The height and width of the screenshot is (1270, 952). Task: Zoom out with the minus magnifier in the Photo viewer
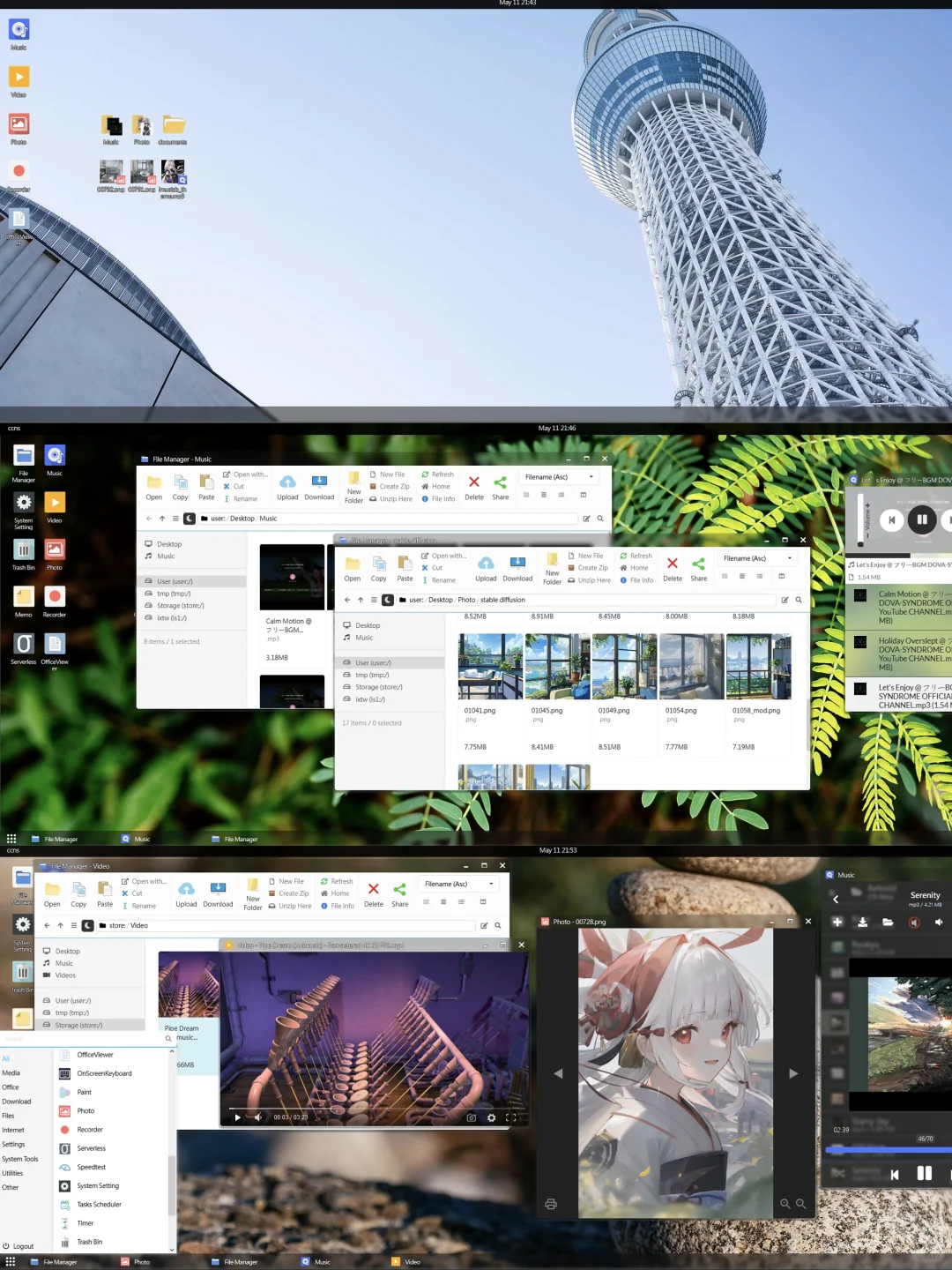[800, 1204]
